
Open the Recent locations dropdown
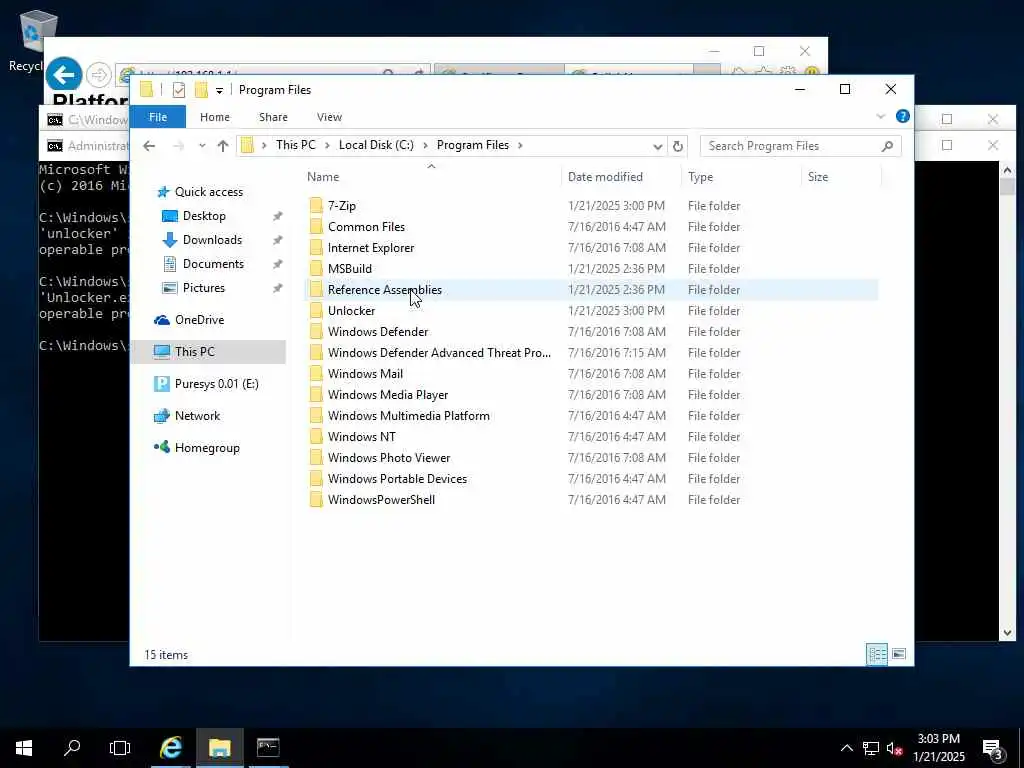tap(202, 146)
